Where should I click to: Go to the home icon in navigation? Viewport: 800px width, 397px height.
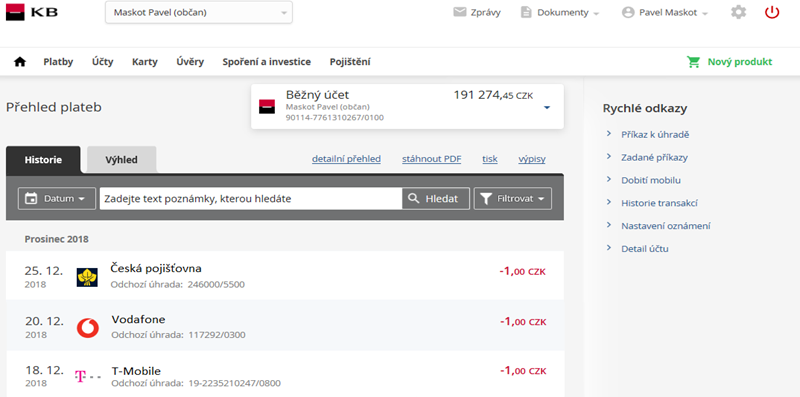[x=19, y=62]
